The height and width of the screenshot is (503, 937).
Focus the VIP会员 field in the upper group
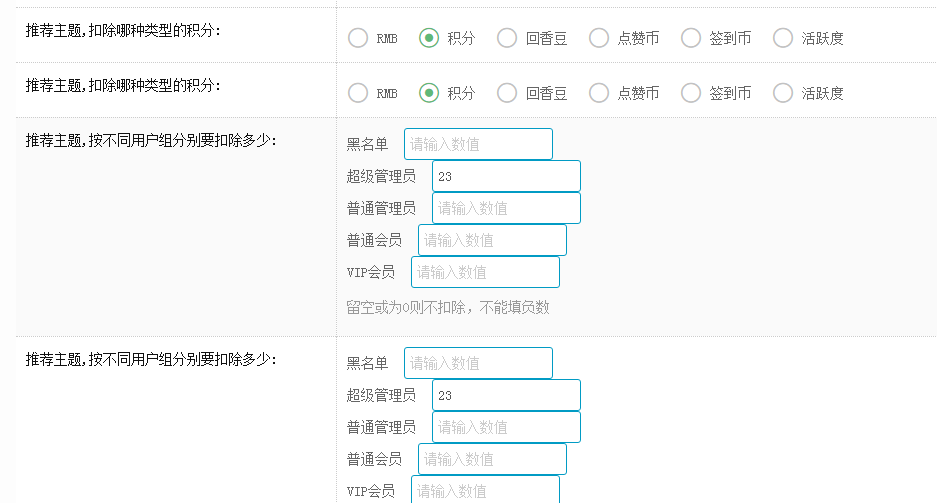[485, 272]
